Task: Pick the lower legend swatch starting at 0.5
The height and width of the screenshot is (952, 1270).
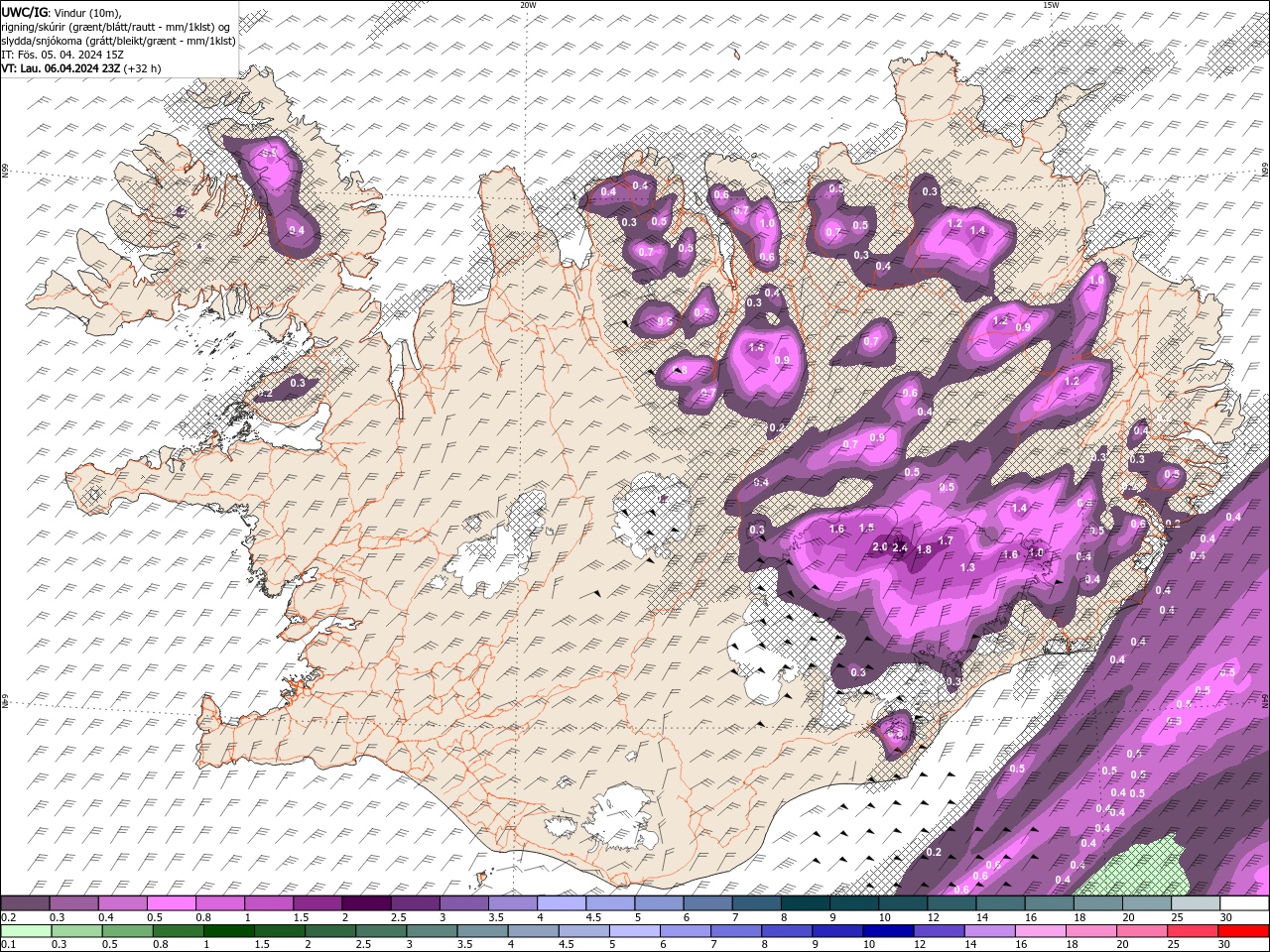Action: click(128, 931)
